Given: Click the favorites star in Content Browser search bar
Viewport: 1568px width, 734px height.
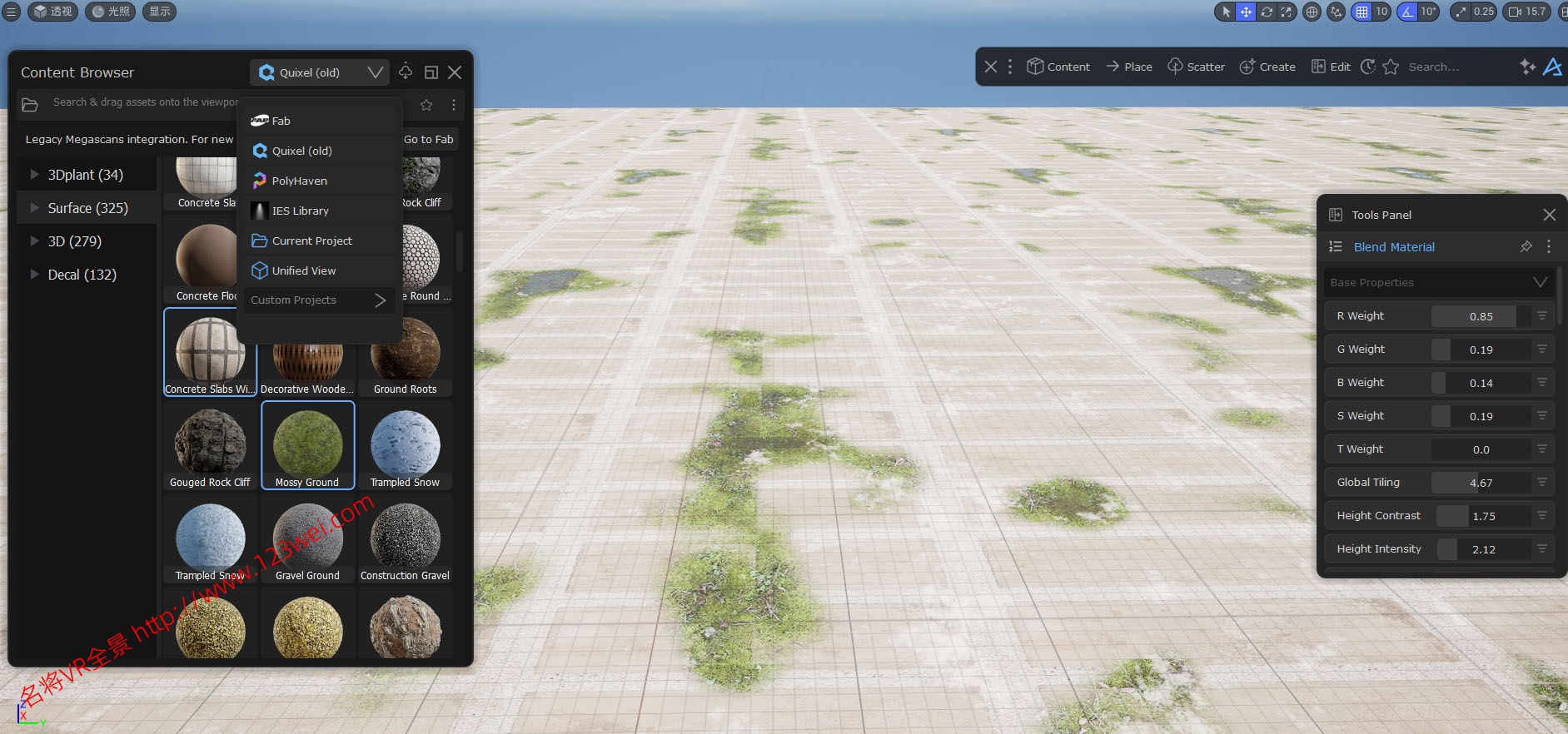Looking at the screenshot, I should (x=426, y=105).
